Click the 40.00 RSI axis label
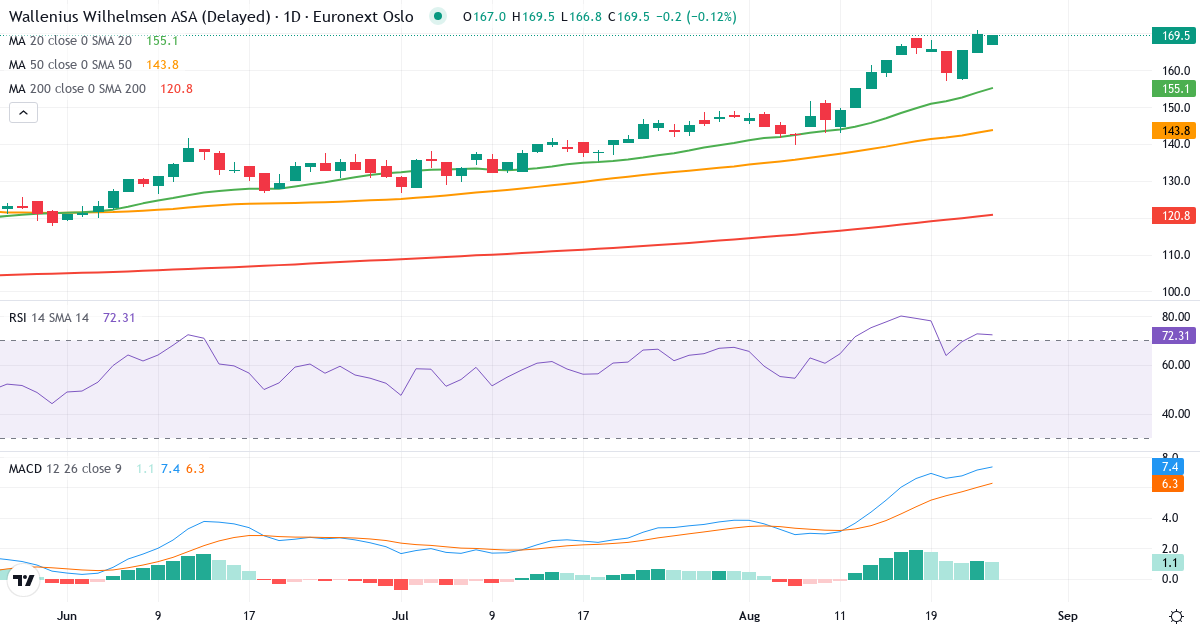The image size is (1200, 630). pos(1176,413)
